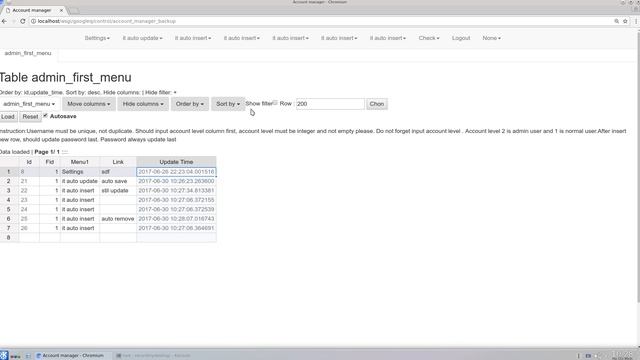640x360 pixels.
Task: Click the 'still update' Link cell
Action: point(118,191)
